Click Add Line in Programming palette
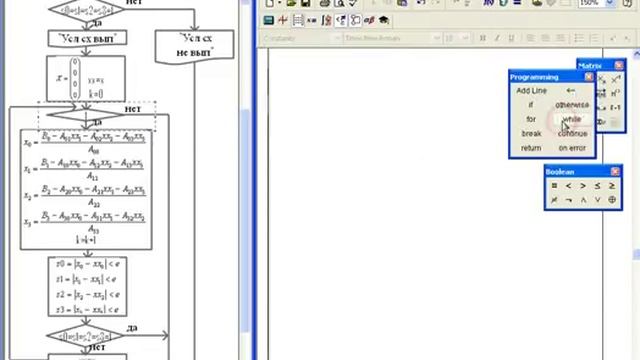640x360 pixels. [531, 91]
